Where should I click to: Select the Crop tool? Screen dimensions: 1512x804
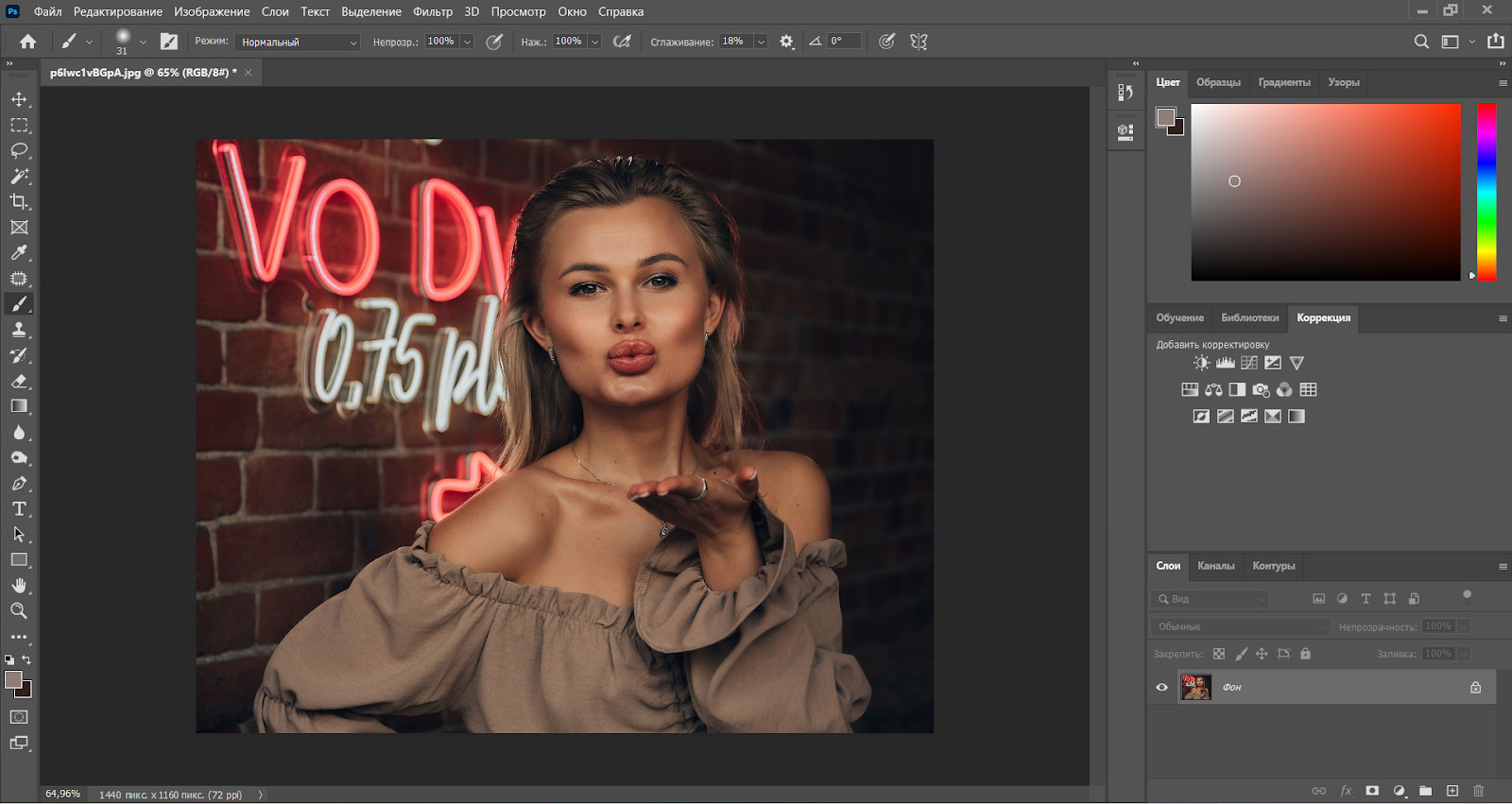(19, 201)
